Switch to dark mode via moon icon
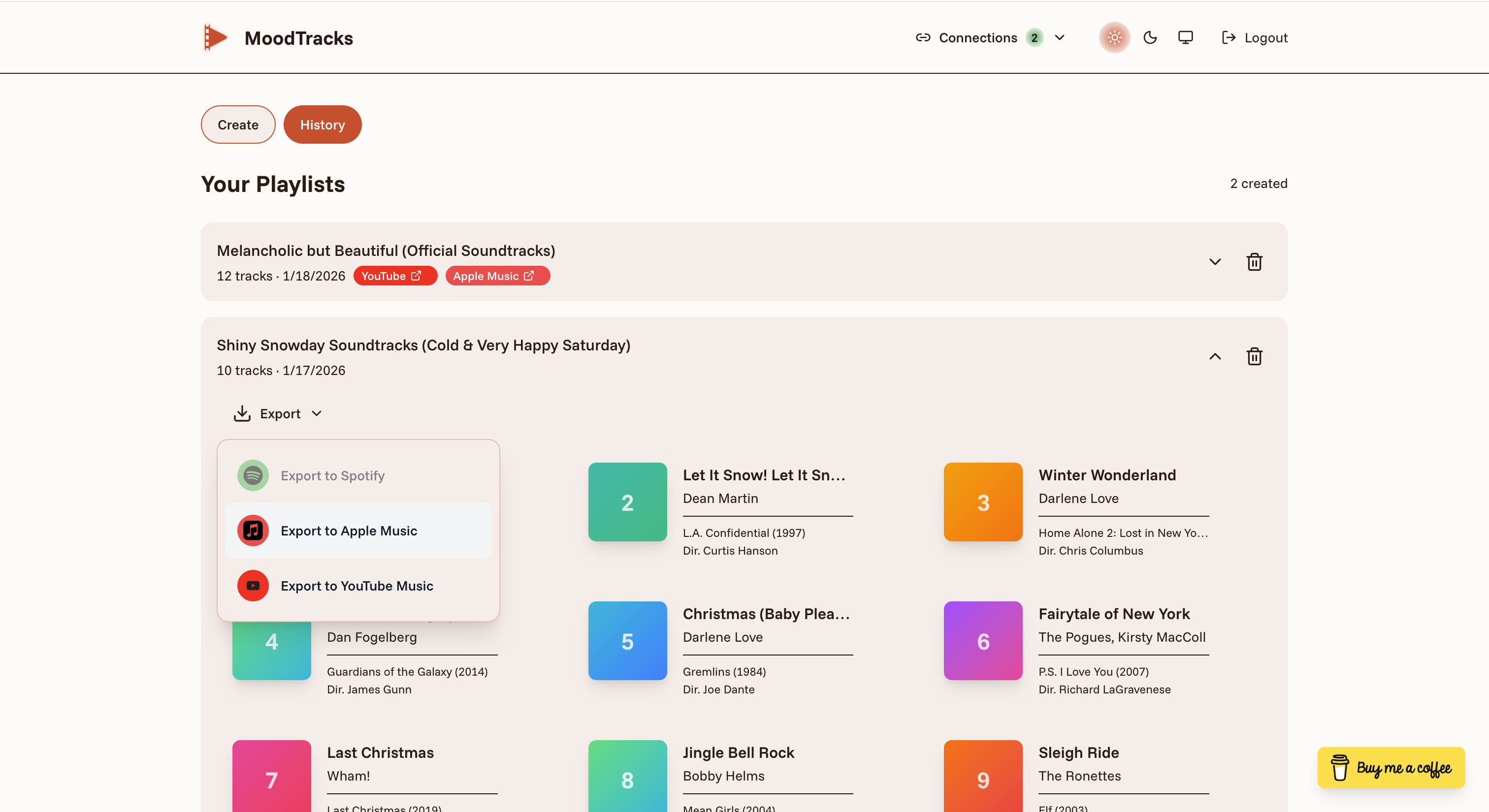The width and height of the screenshot is (1489, 812). pos(1150,37)
